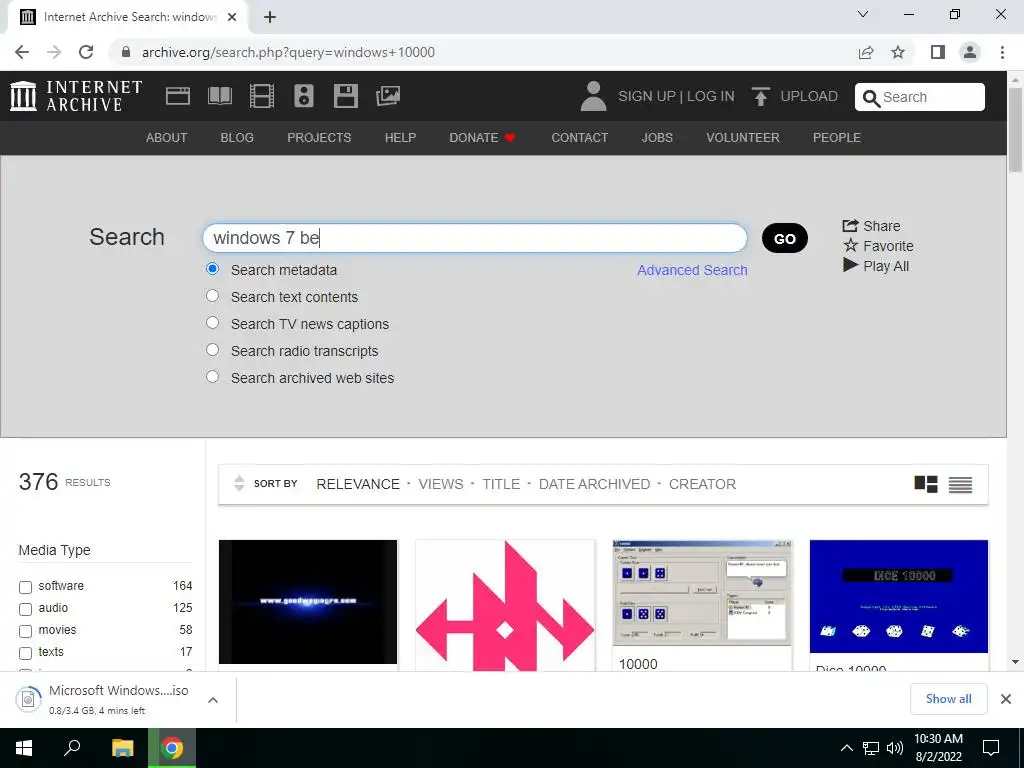The width and height of the screenshot is (1024, 768).
Task: Open the Internet Archive home logo
Action: [x=76, y=96]
